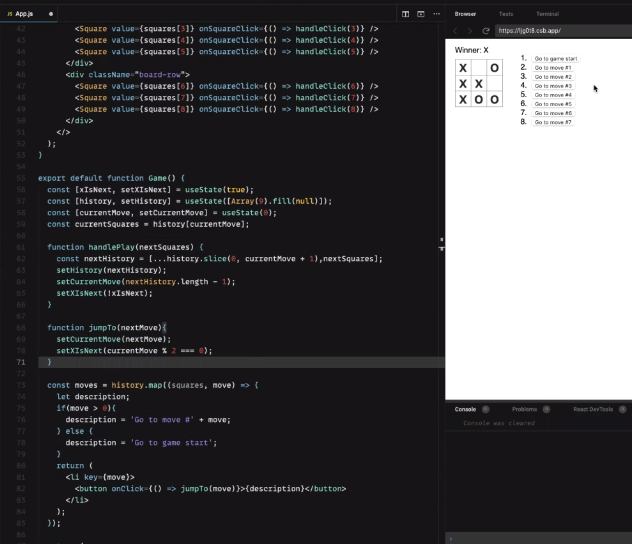Click 'setXIsNext(!xIsNext);' on line 65

104,293
